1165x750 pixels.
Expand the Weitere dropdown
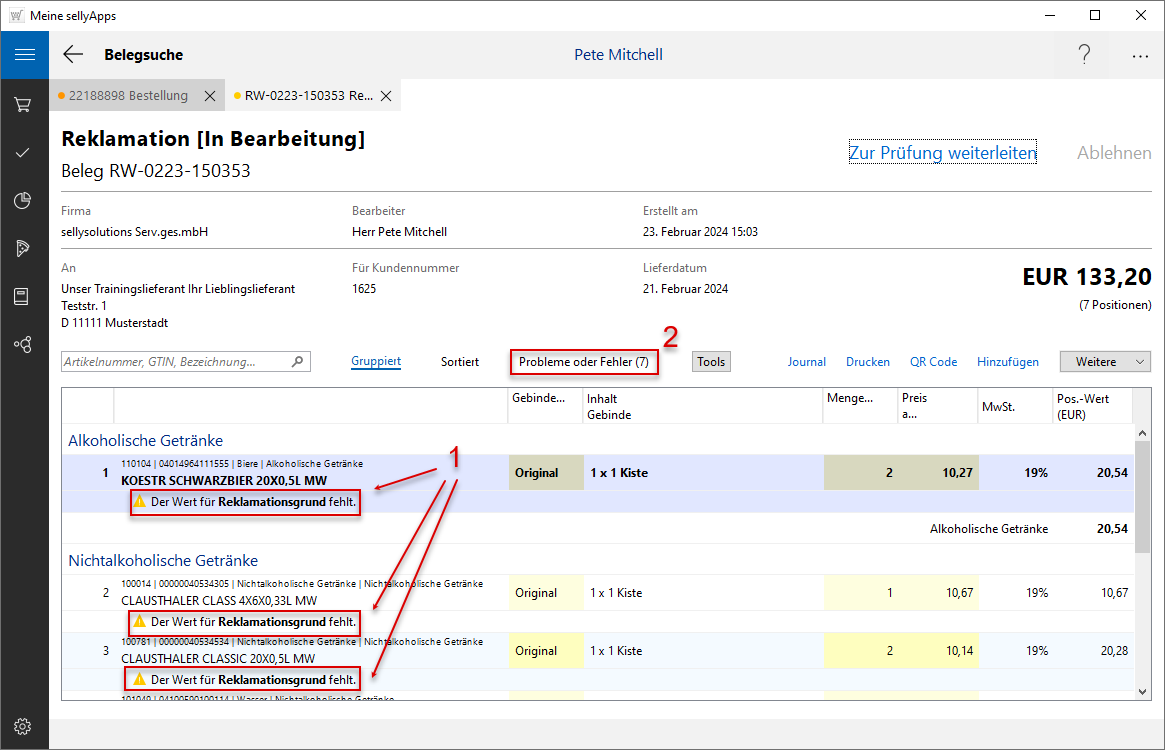point(1105,362)
